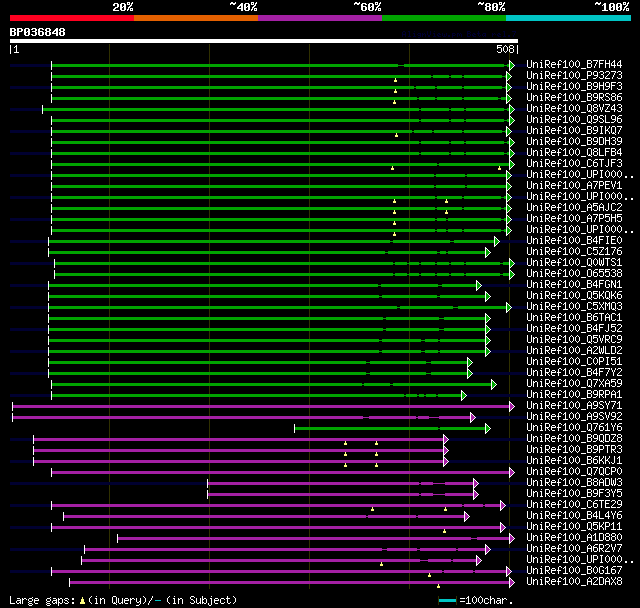Select the UniRef100_A2WLD2 label

[x=574, y=351]
